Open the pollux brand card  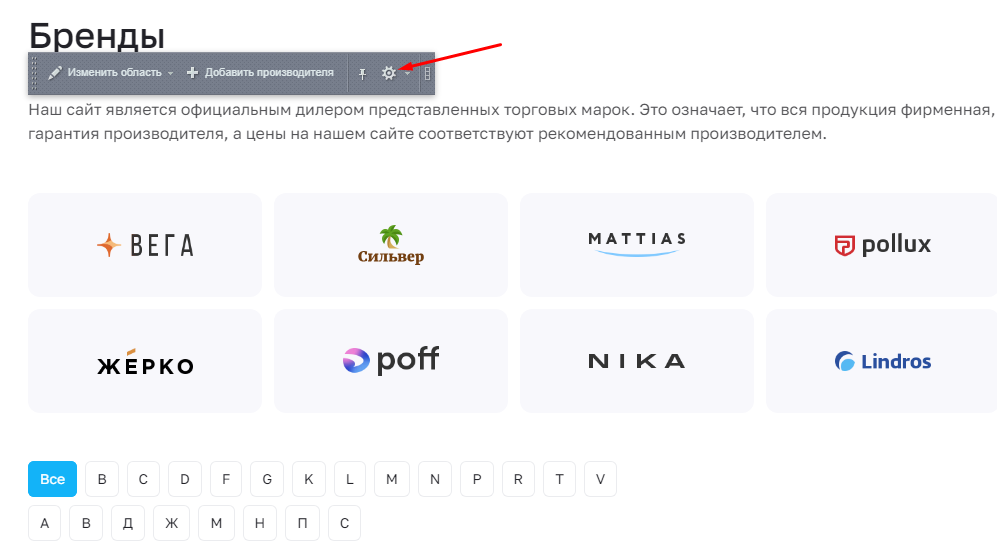tap(882, 245)
